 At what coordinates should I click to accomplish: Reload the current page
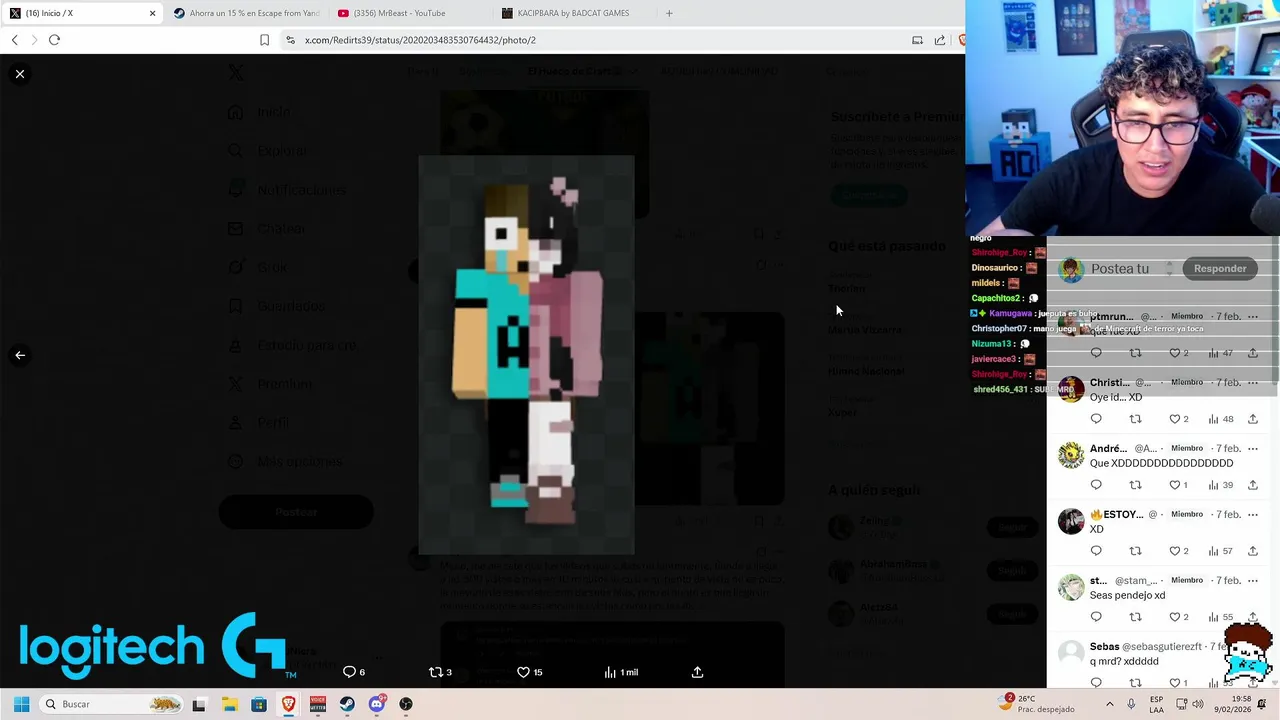click(x=54, y=40)
